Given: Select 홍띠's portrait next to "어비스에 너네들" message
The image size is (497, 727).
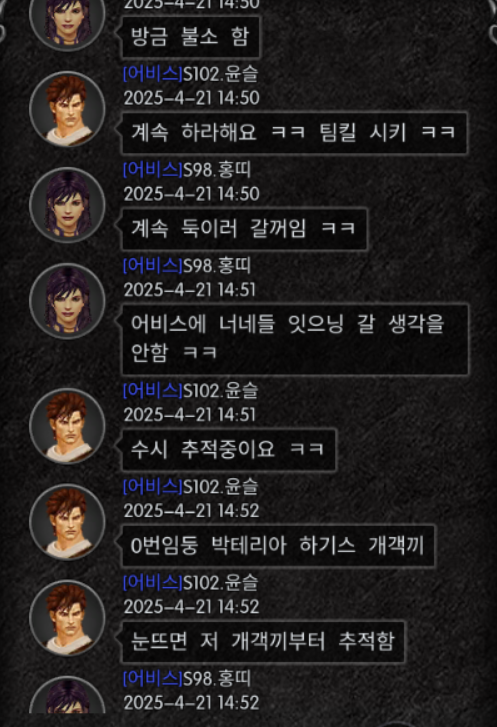Looking at the screenshot, I should (67, 301).
